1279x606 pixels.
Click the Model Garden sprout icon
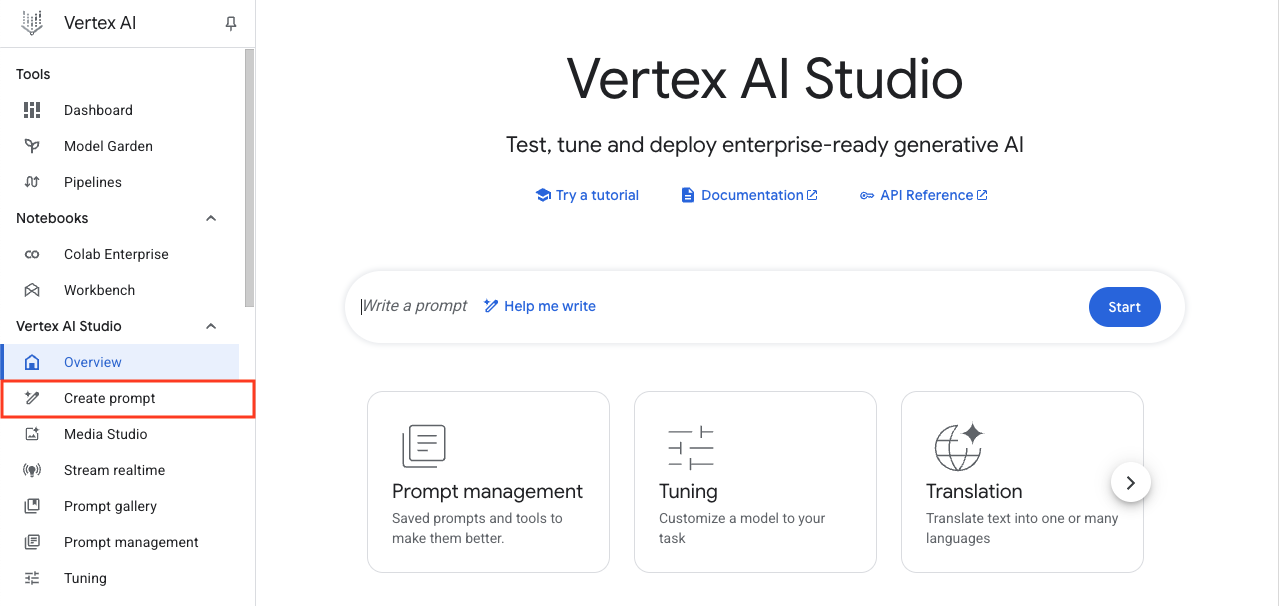(x=32, y=146)
